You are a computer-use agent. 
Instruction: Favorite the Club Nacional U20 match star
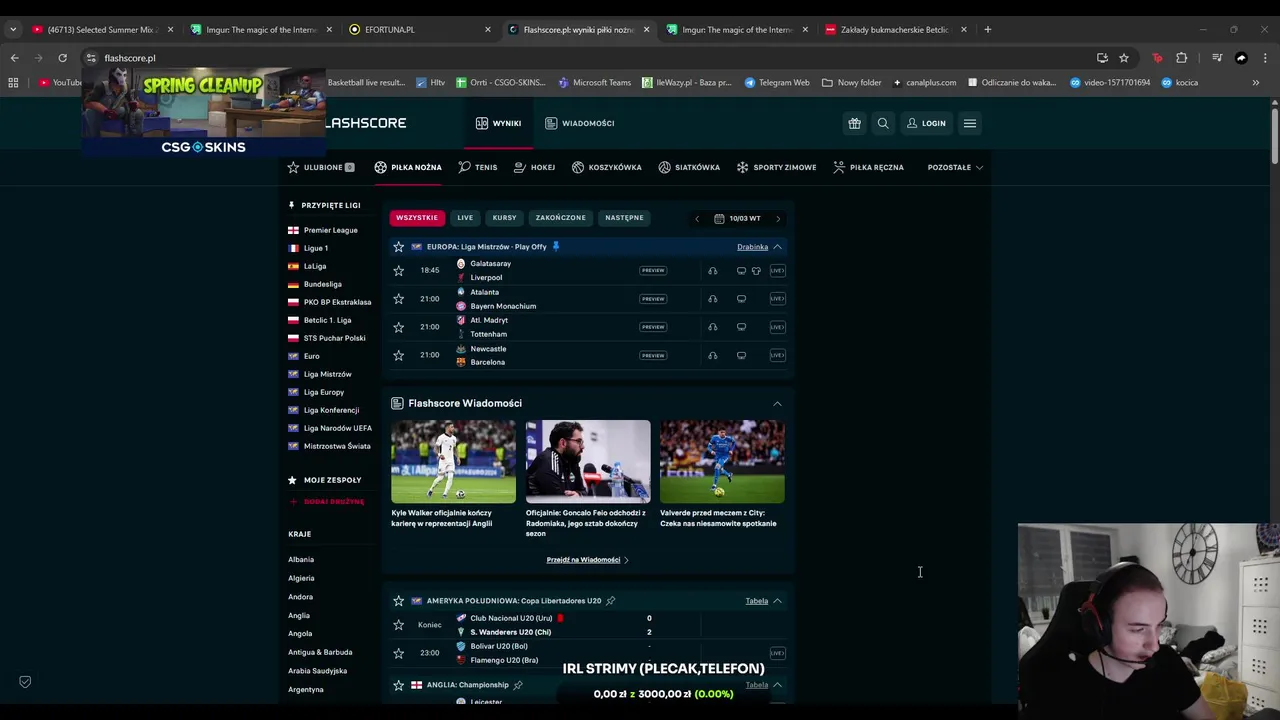[x=398, y=624]
